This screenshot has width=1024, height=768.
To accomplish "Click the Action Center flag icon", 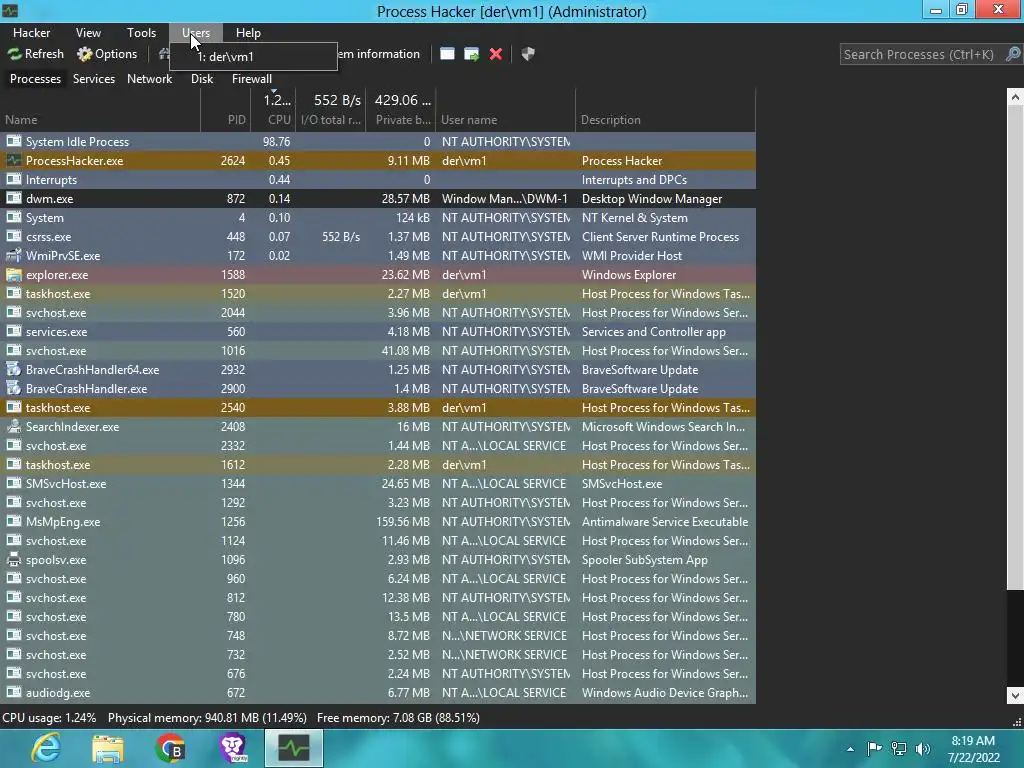I will 874,749.
